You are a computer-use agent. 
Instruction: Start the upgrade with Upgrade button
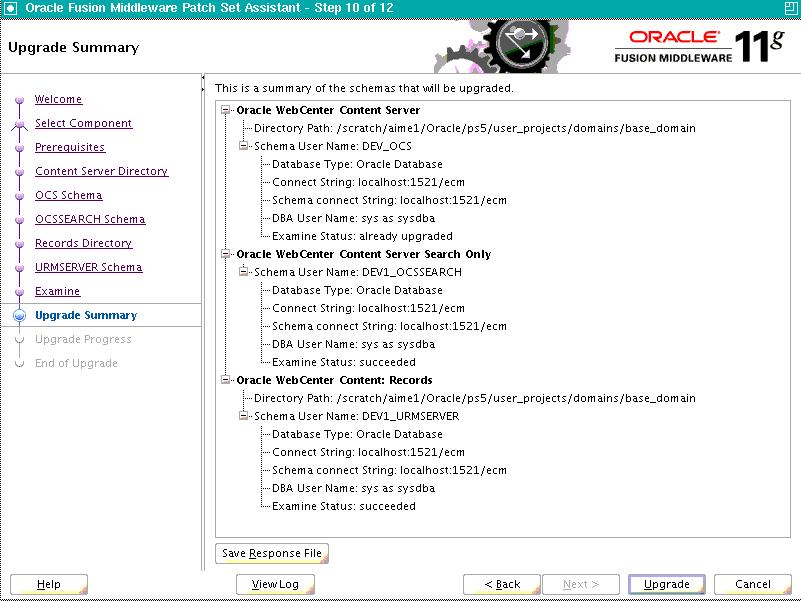pos(667,584)
